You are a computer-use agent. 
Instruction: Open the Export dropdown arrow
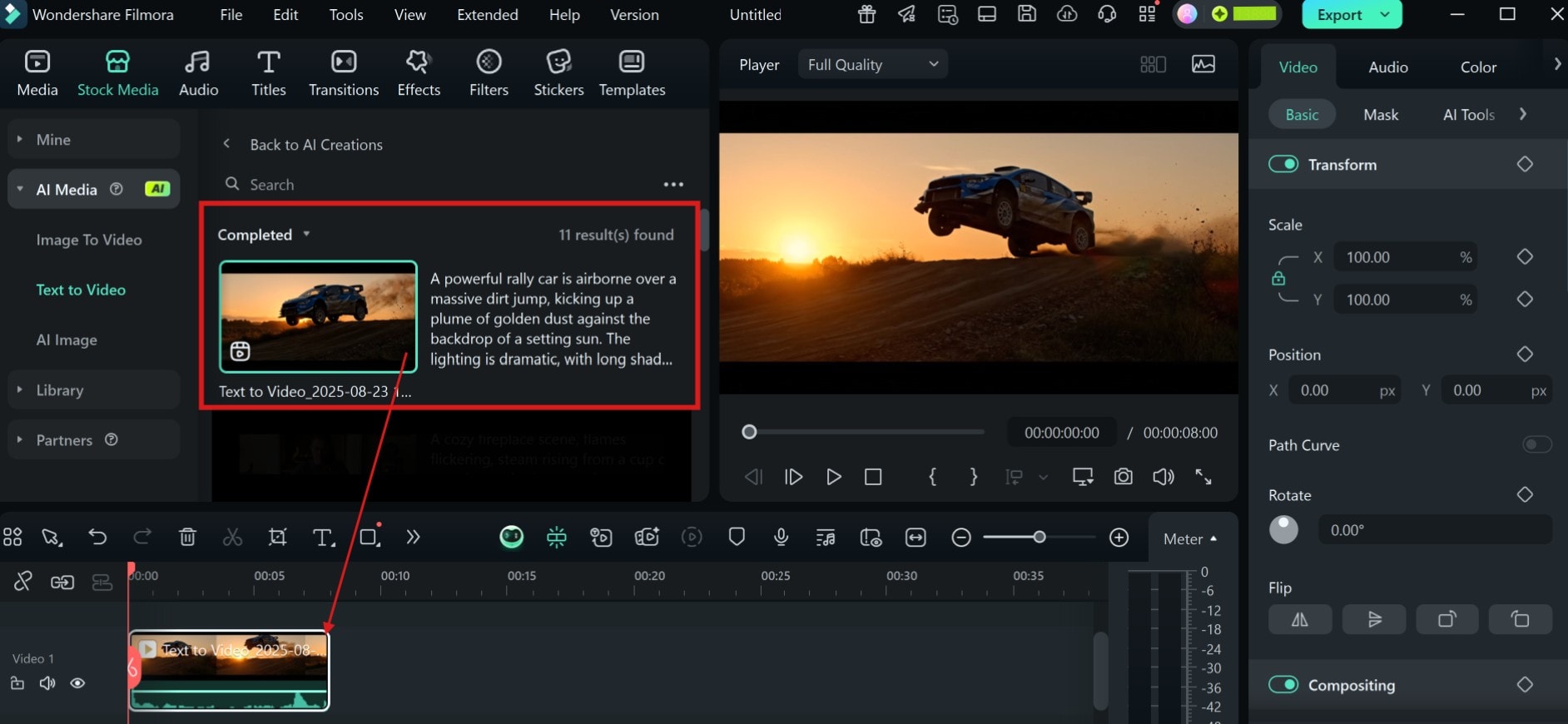pyautogui.click(x=1385, y=14)
